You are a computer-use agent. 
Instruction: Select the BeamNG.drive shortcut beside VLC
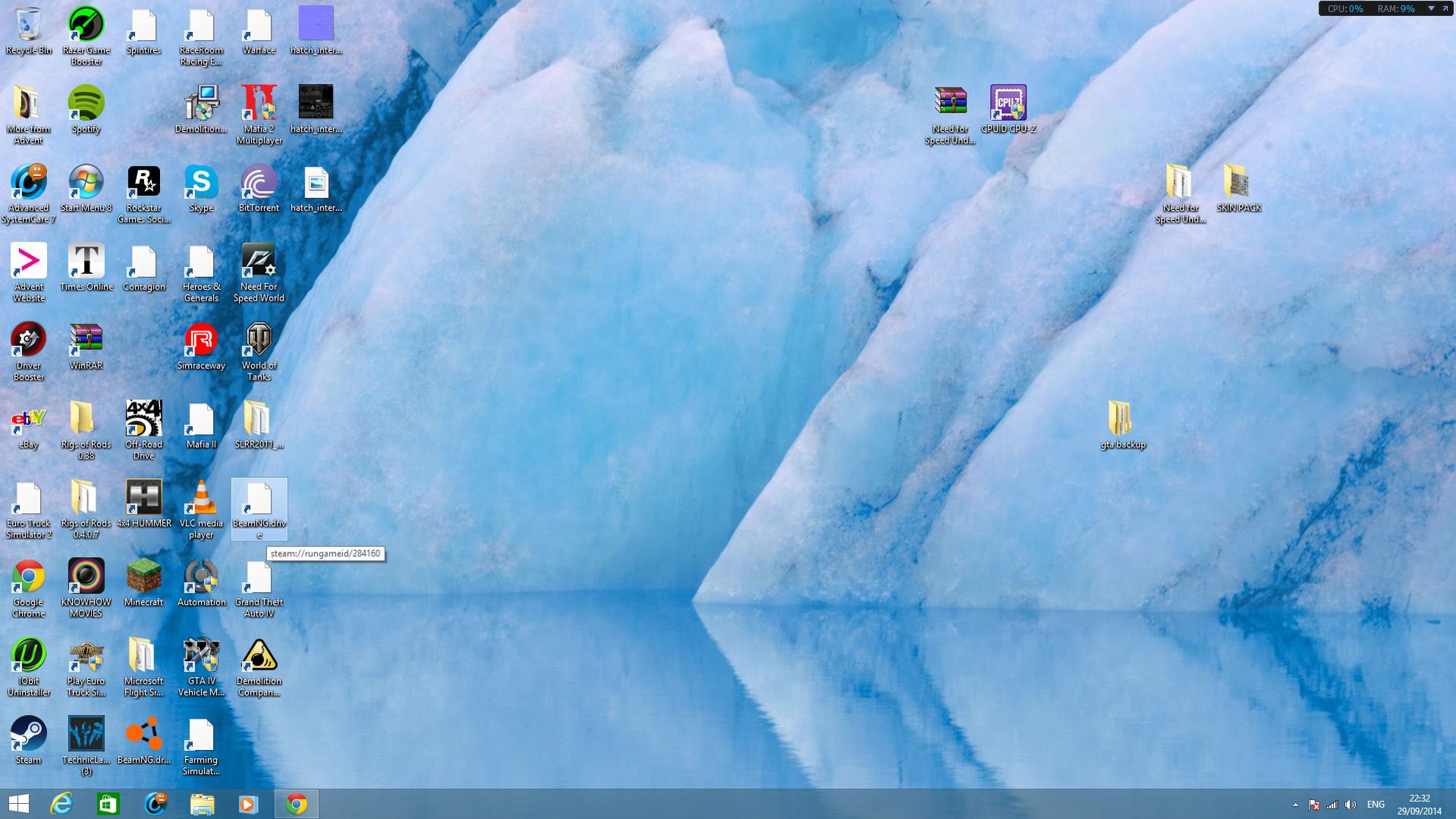259,510
